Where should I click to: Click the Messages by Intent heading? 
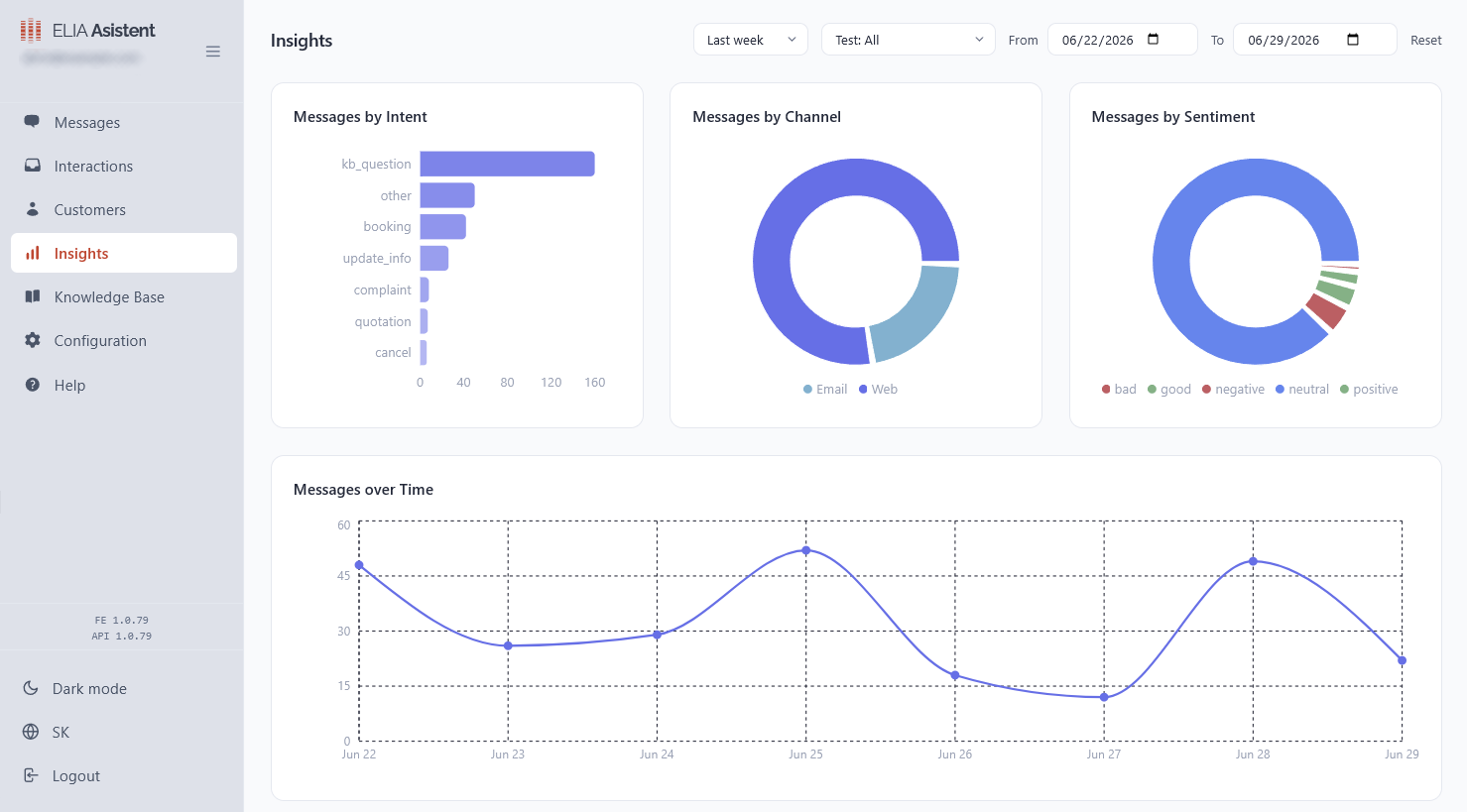coord(360,117)
